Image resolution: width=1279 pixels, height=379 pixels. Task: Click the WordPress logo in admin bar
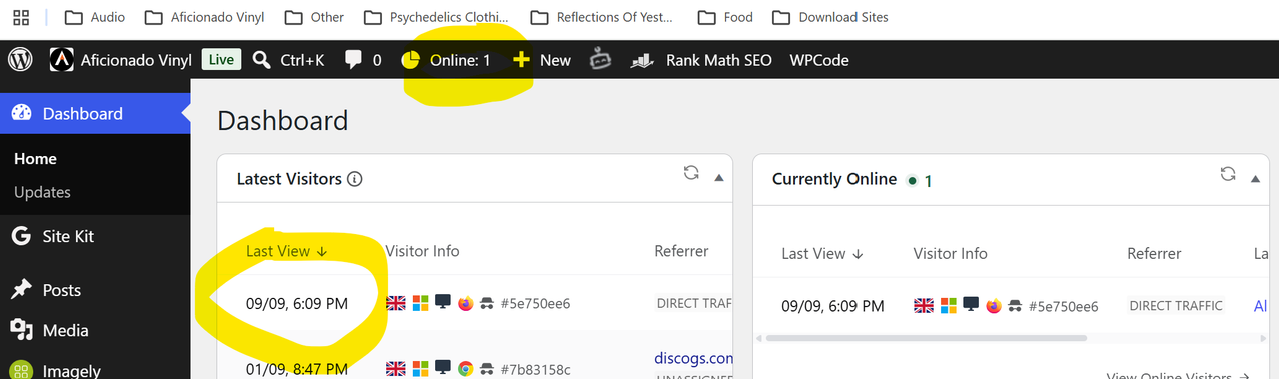click(21, 60)
